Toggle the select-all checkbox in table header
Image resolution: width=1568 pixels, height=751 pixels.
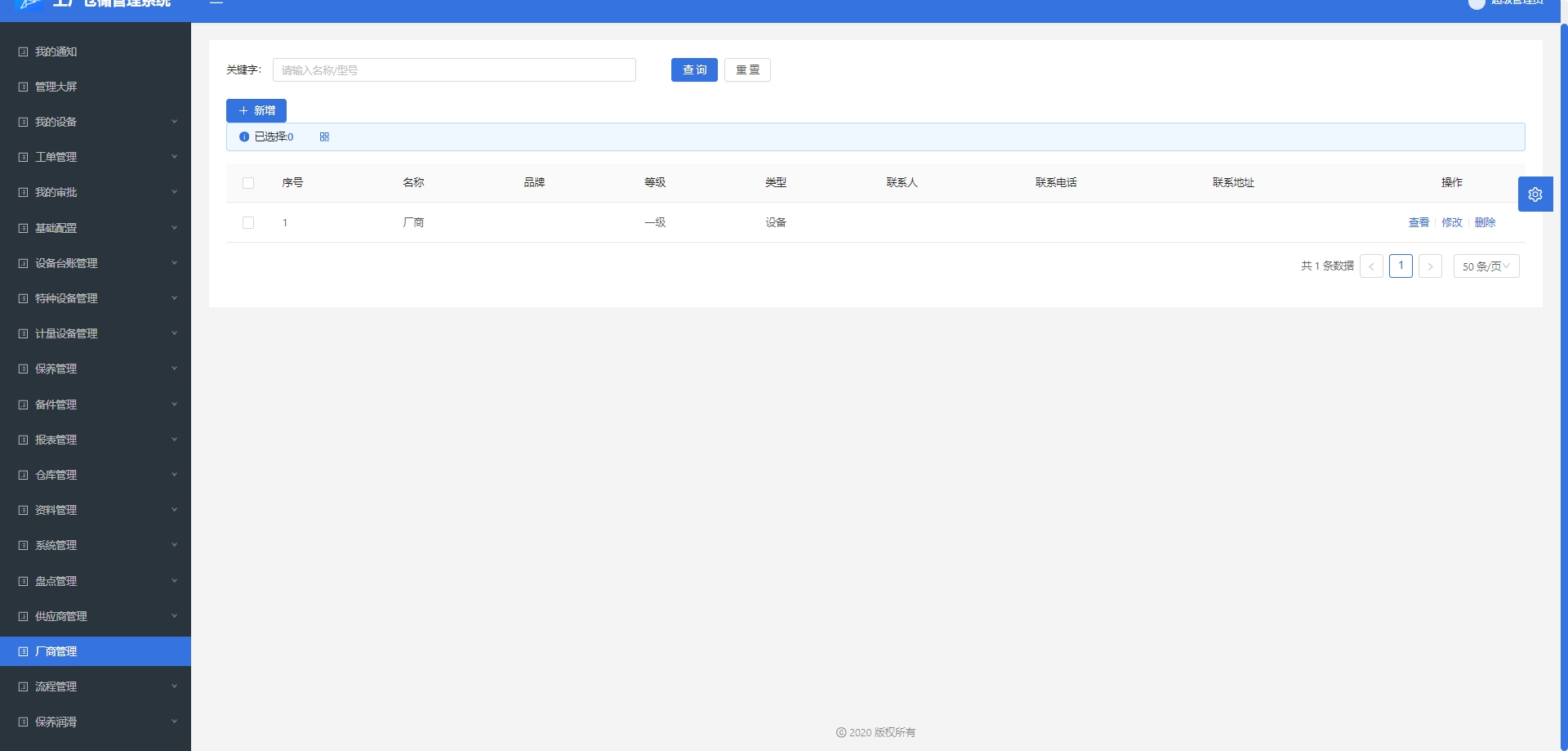(x=248, y=183)
